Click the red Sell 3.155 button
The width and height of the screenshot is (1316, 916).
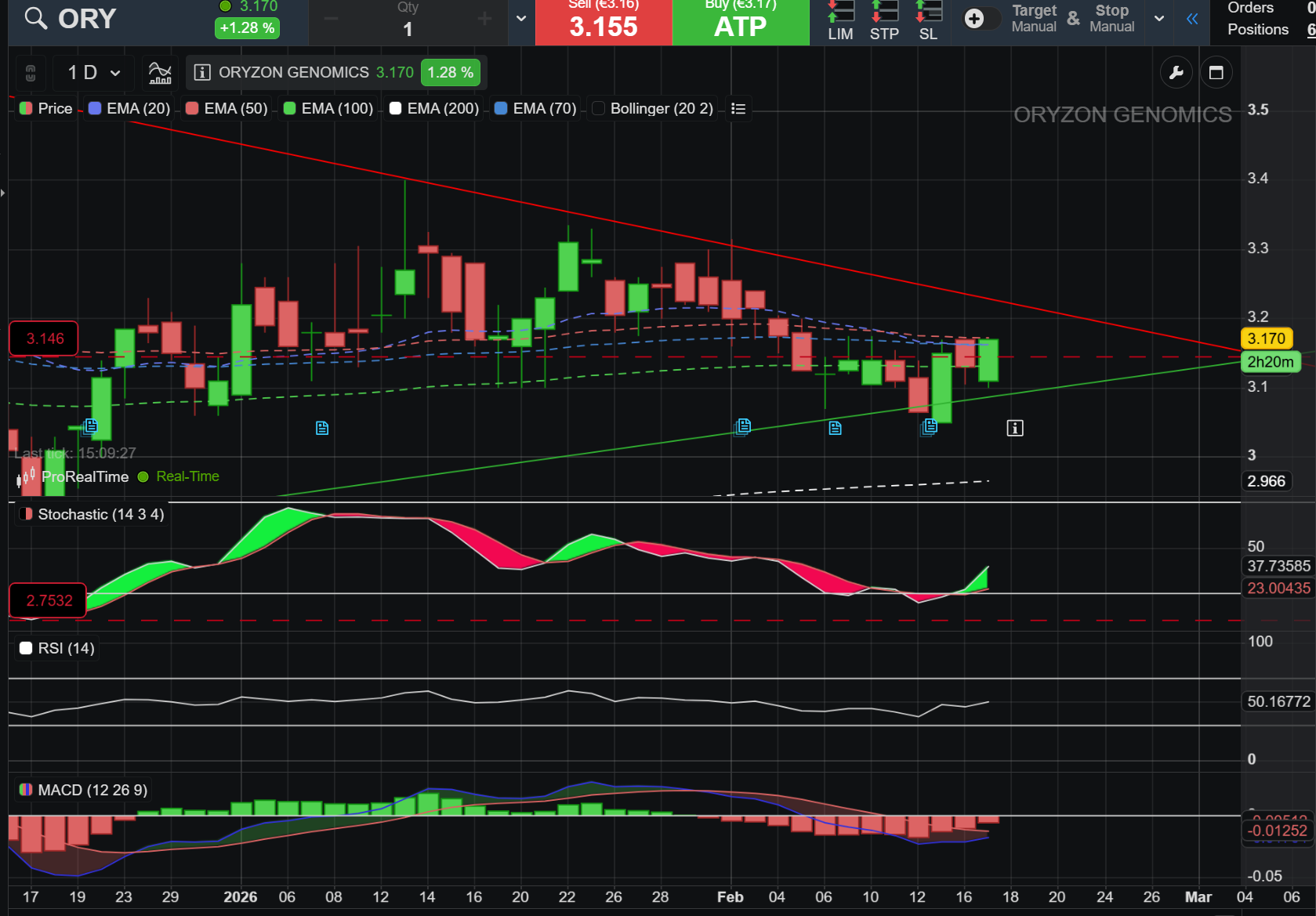(x=604, y=22)
